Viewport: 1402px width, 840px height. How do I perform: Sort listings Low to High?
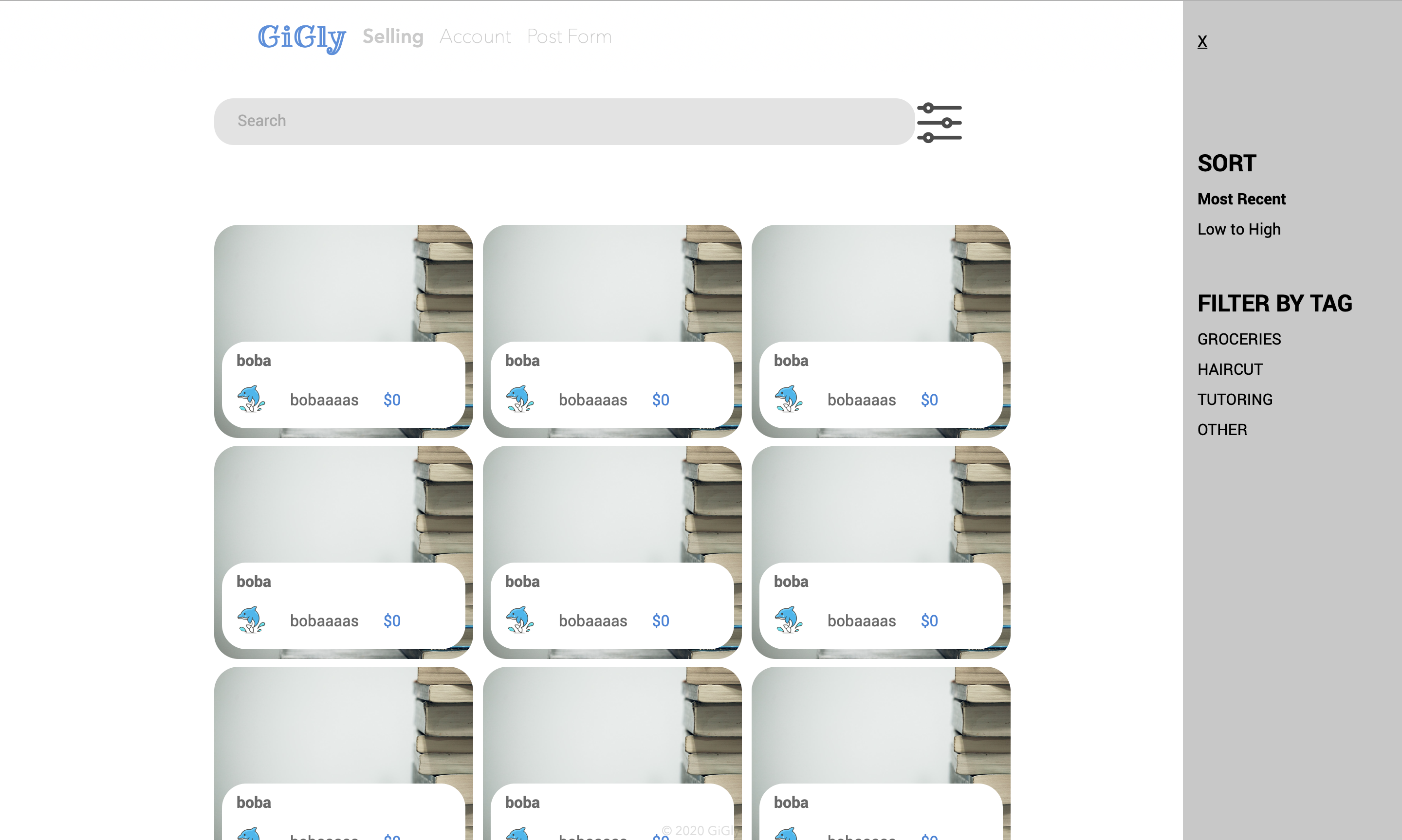tap(1238, 229)
